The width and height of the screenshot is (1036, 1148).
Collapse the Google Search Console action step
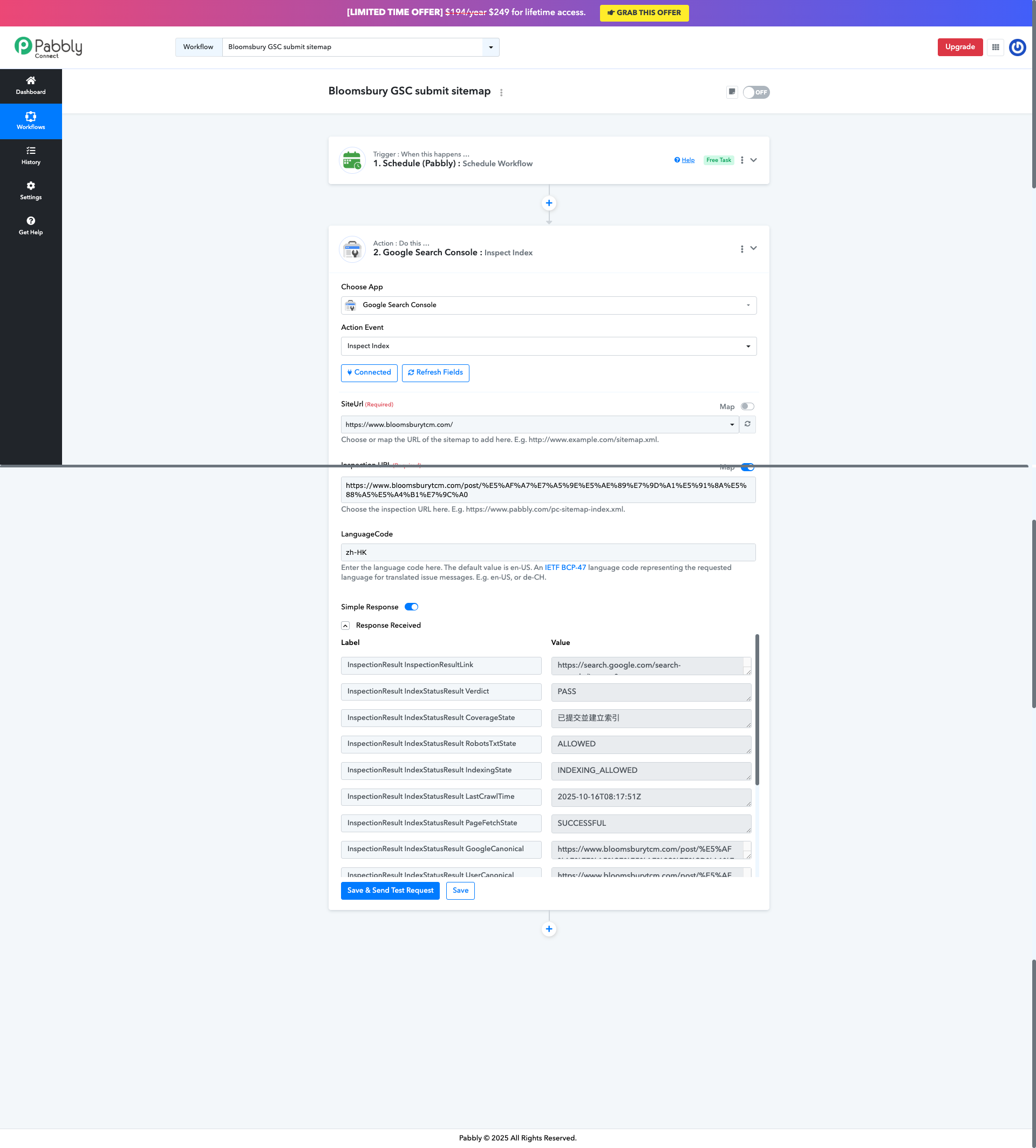coord(754,248)
